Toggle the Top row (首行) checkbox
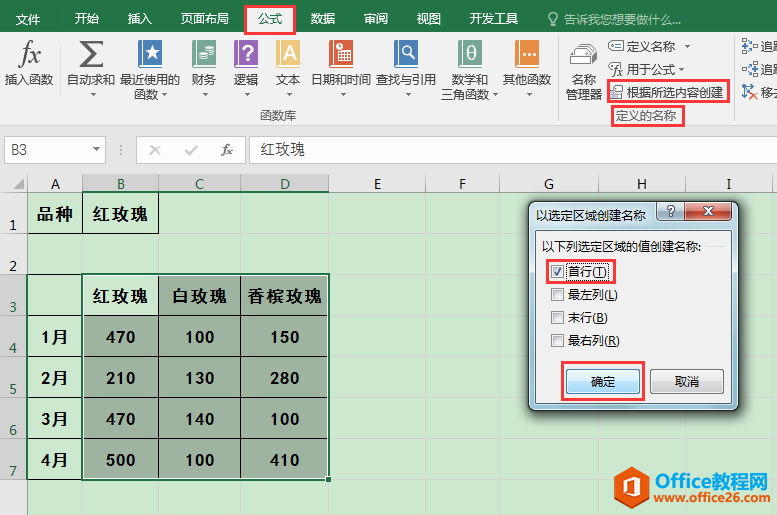 [557, 272]
